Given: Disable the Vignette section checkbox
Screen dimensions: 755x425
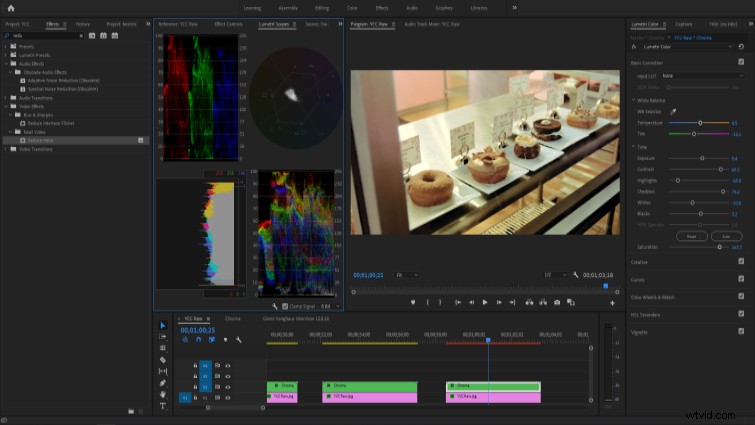Looking at the screenshot, I should coord(741,332).
